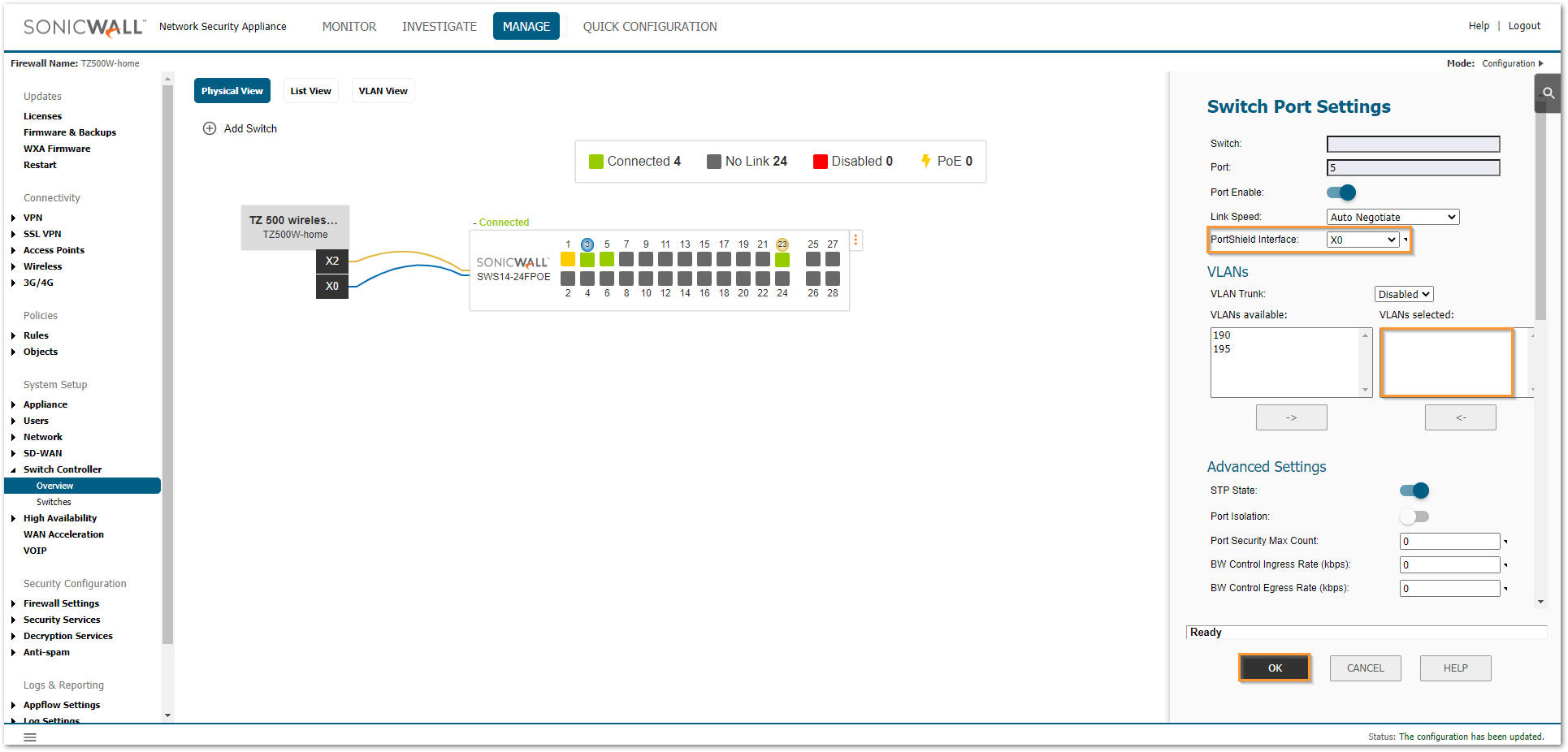The image size is (1568, 752).
Task: Click the switch three-dot options menu
Action: point(855,240)
